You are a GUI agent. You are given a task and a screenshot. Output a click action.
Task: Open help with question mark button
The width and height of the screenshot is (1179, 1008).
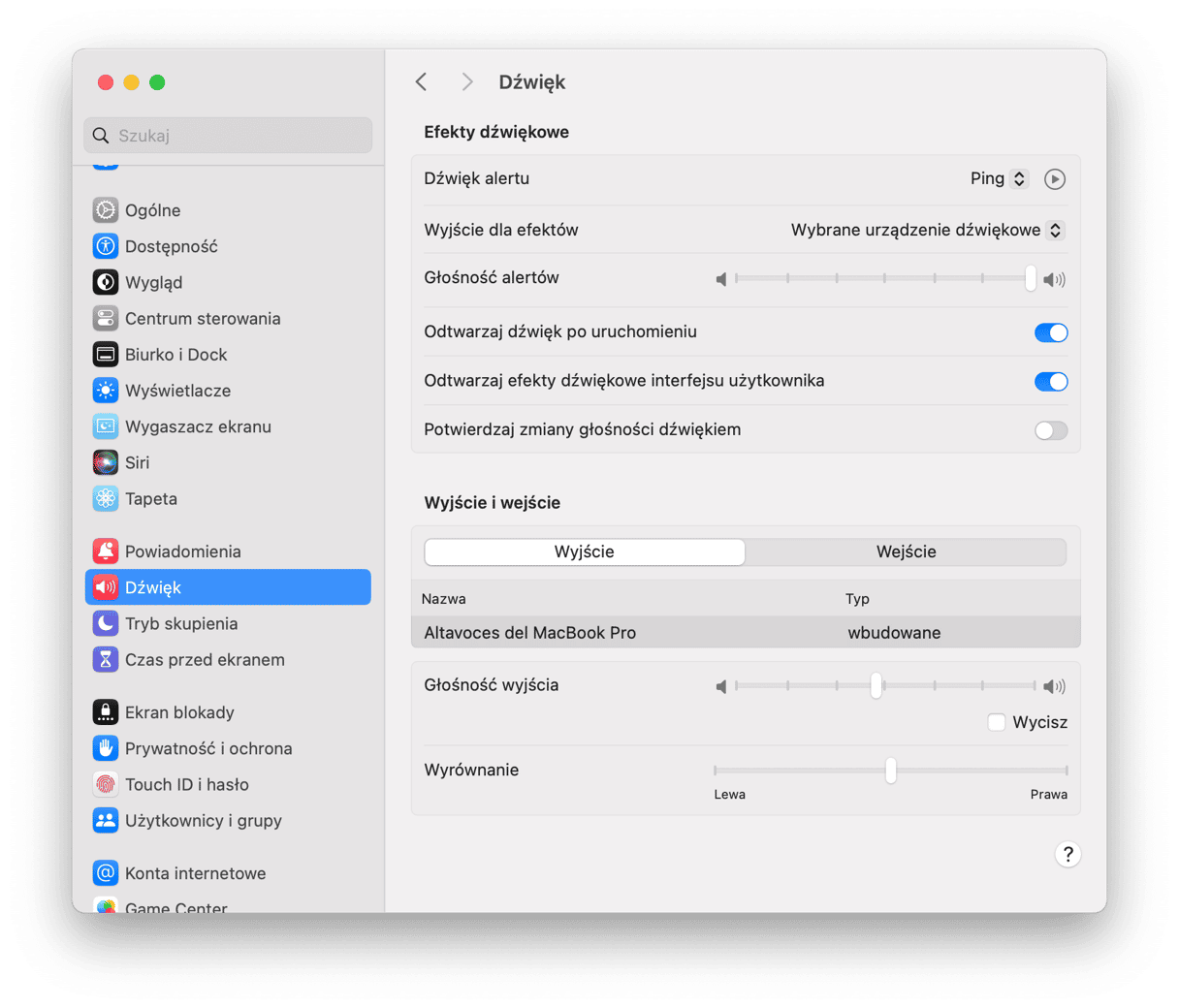[x=1067, y=855]
